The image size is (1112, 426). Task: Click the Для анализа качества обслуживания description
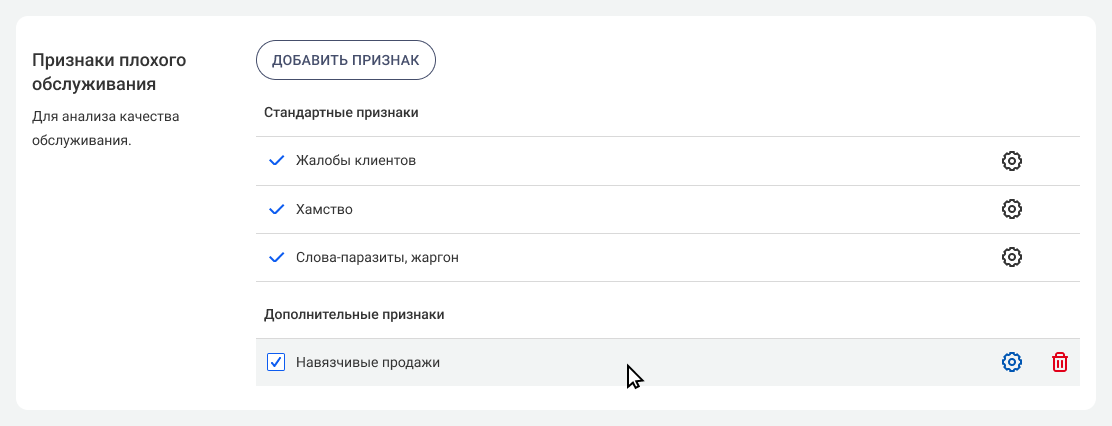click(x=105, y=128)
